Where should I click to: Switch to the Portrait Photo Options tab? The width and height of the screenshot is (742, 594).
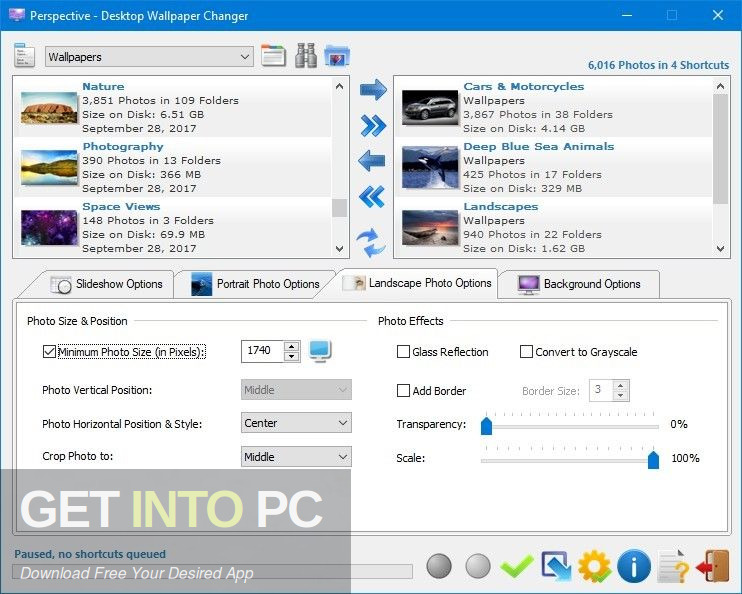point(255,284)
